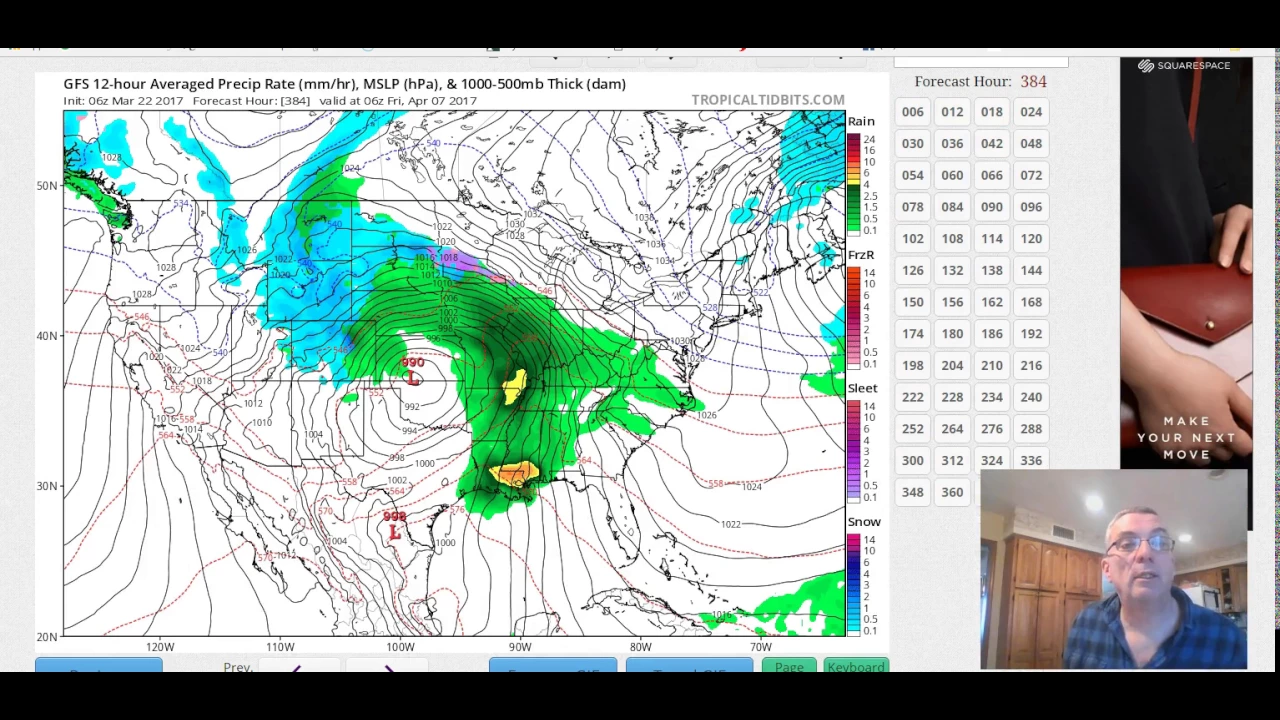Select forecast hour 072
The image size is (1280, 720).
pyautogui.click(x=1031, y=175)
